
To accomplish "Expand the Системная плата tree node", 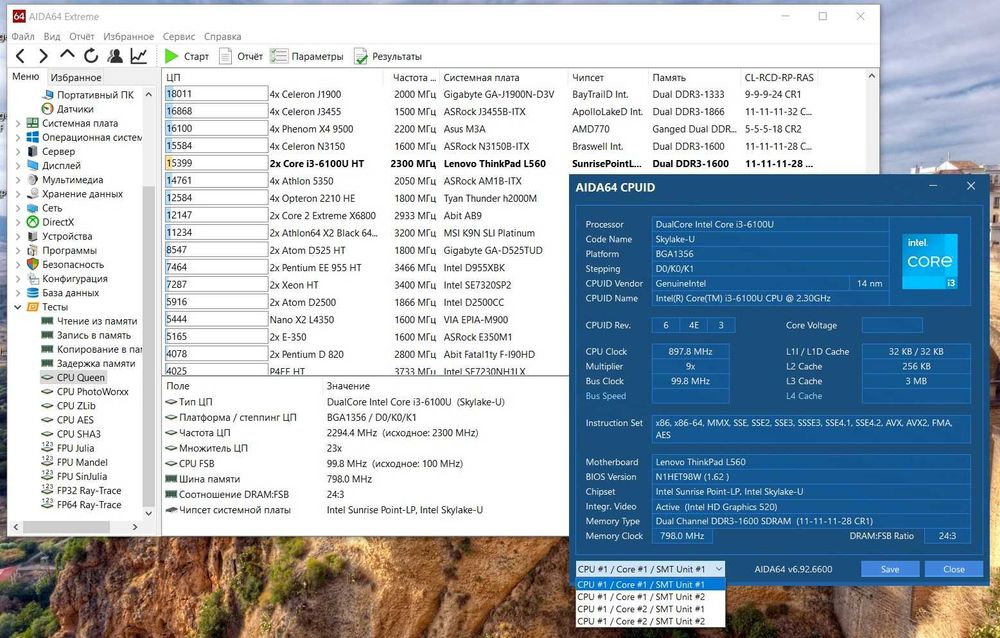I will (x=18, y=123).
